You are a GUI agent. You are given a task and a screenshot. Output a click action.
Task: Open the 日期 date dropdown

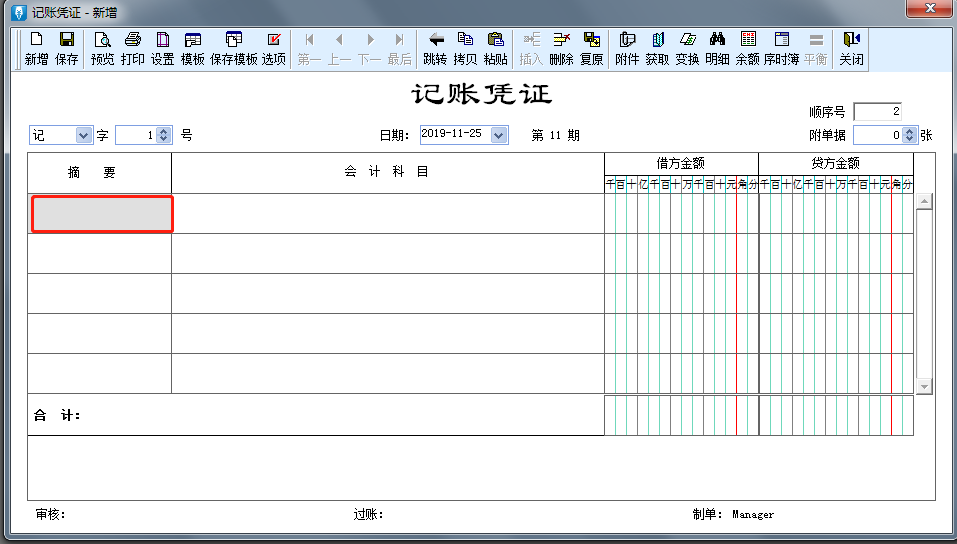click(x=499, y=135)
